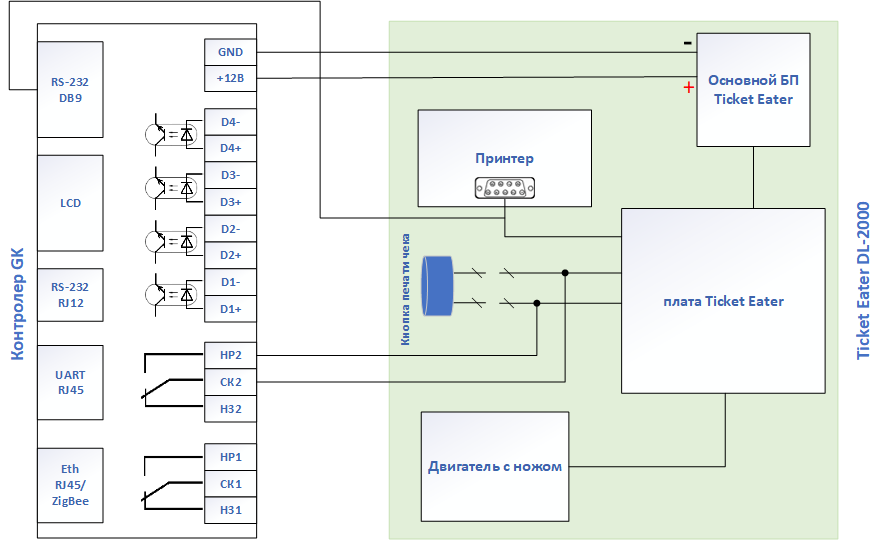This screenshot has width=884, height=540.
Task: Click the НЗ1 terminal
Action: pos(230,510)
